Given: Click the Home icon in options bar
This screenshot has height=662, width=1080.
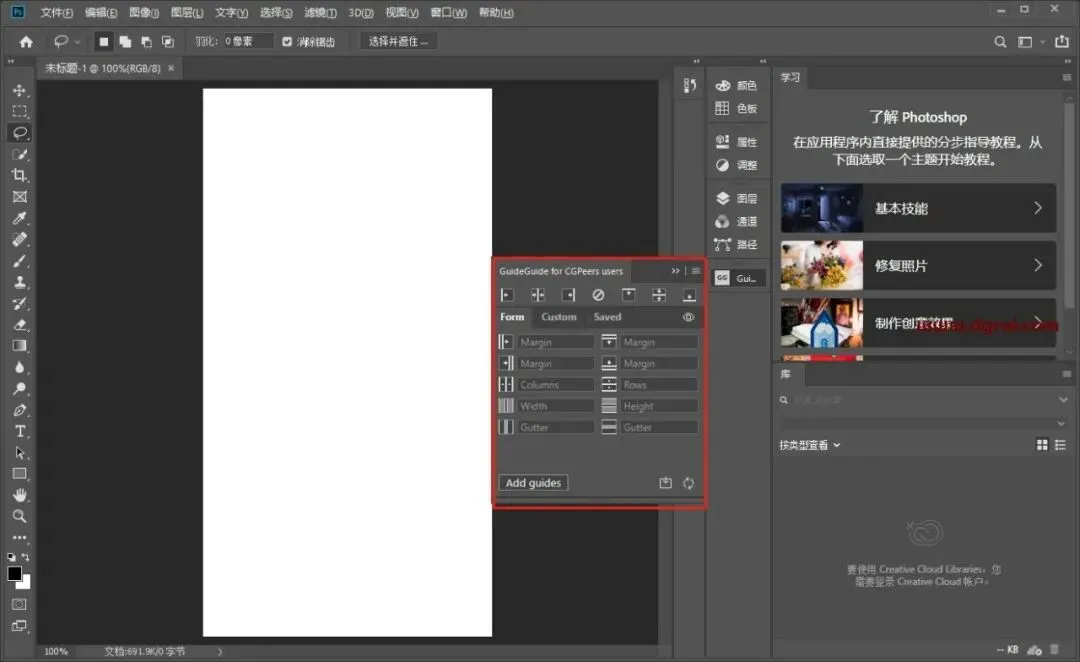Looking at the screenshot, I should point(26,42).
